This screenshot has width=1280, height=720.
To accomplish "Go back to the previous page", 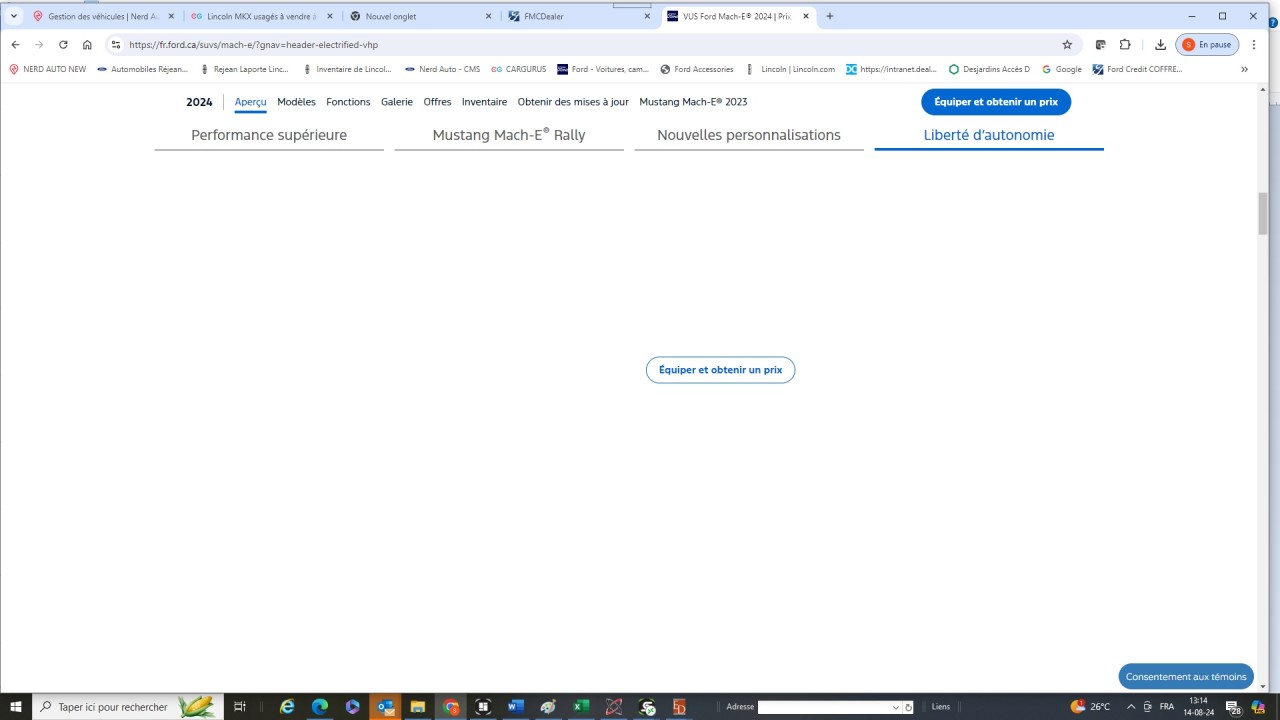I will coord(15,45).
